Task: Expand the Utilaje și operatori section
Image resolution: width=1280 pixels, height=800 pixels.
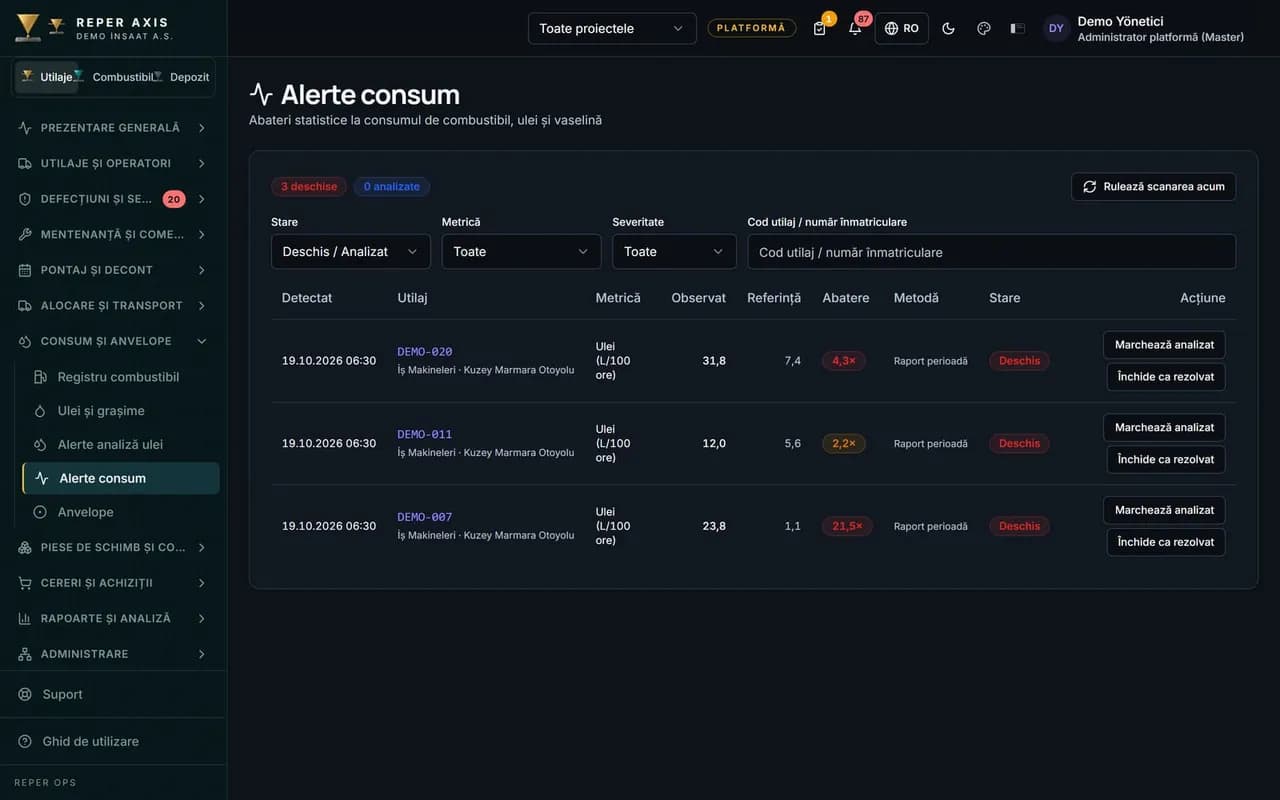Action: 112,163
